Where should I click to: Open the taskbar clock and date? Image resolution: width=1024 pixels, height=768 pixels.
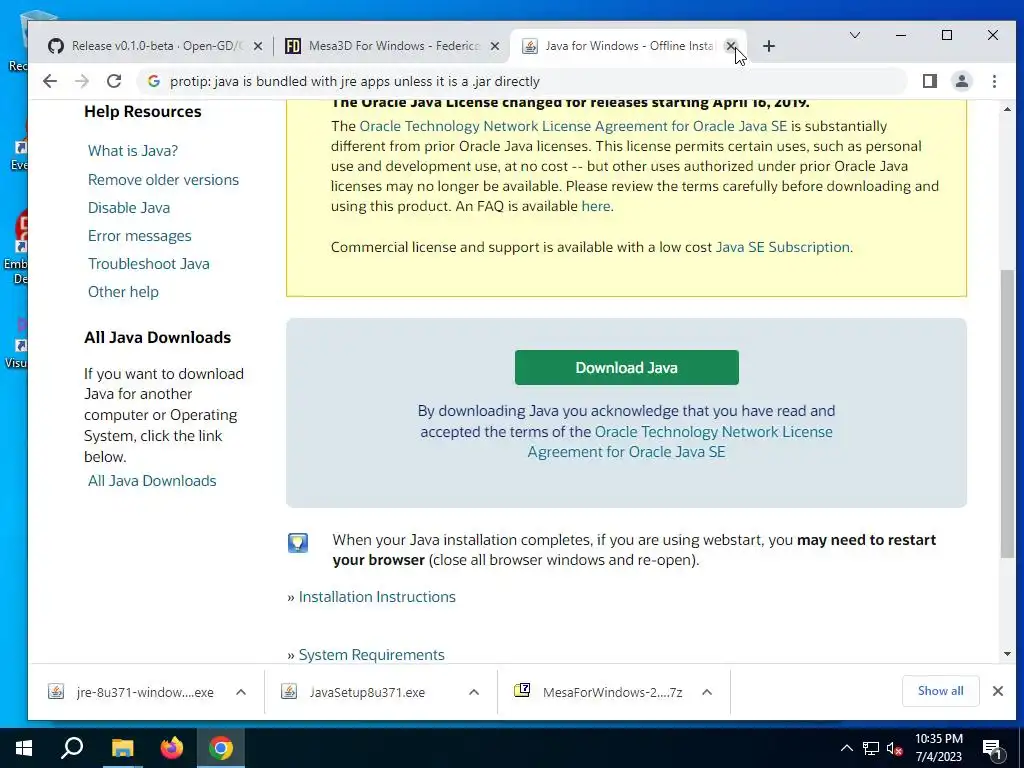(938, 748)
